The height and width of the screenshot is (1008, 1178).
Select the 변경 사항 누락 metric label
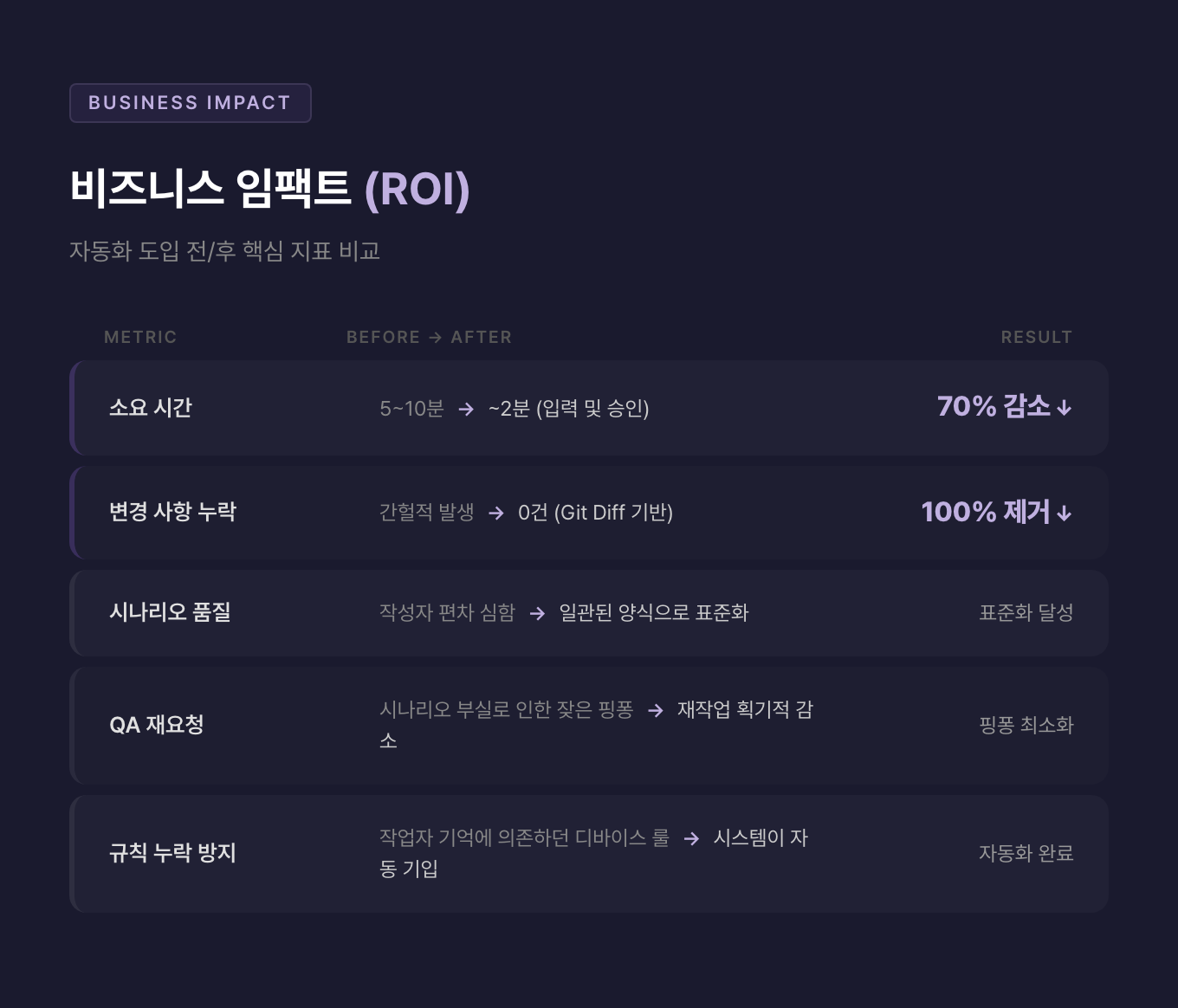coord(172,512)
